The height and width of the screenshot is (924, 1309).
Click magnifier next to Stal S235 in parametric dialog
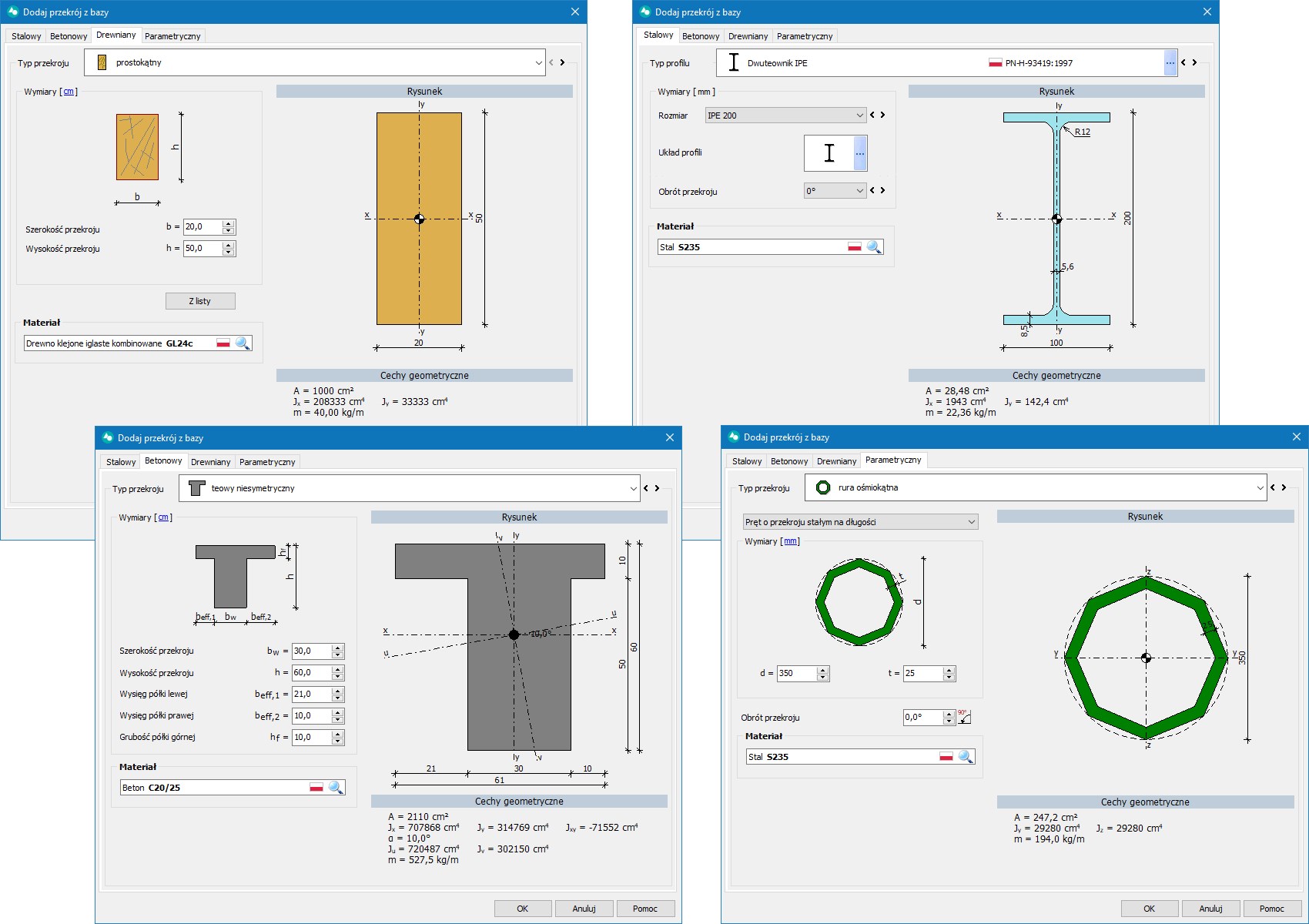pyautogui.click(x=966, y=757)
